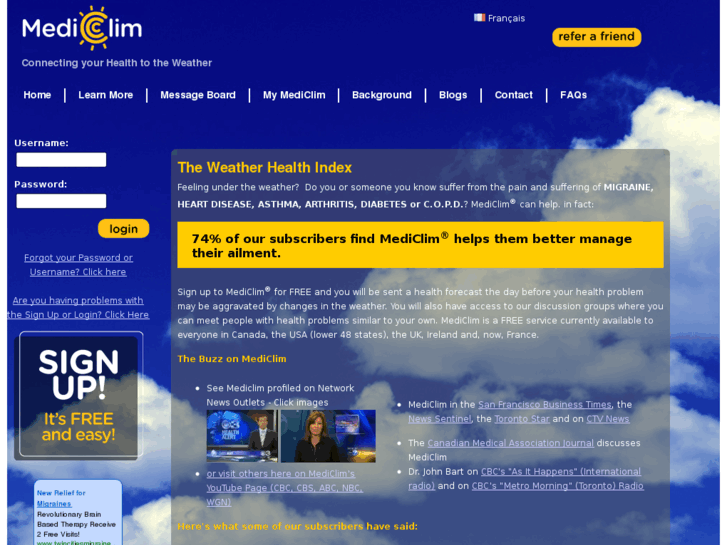The image size is (727, 545).
Task: Play the female news anchor video thumbnail
Action: 328,436
